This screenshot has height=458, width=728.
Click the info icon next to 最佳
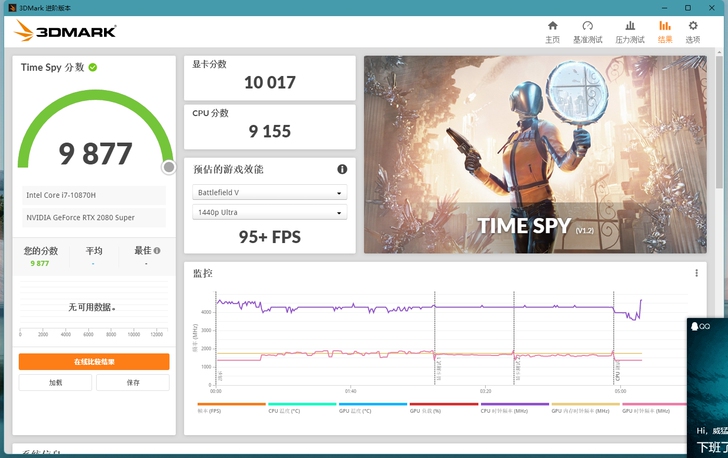click(157, 251)
